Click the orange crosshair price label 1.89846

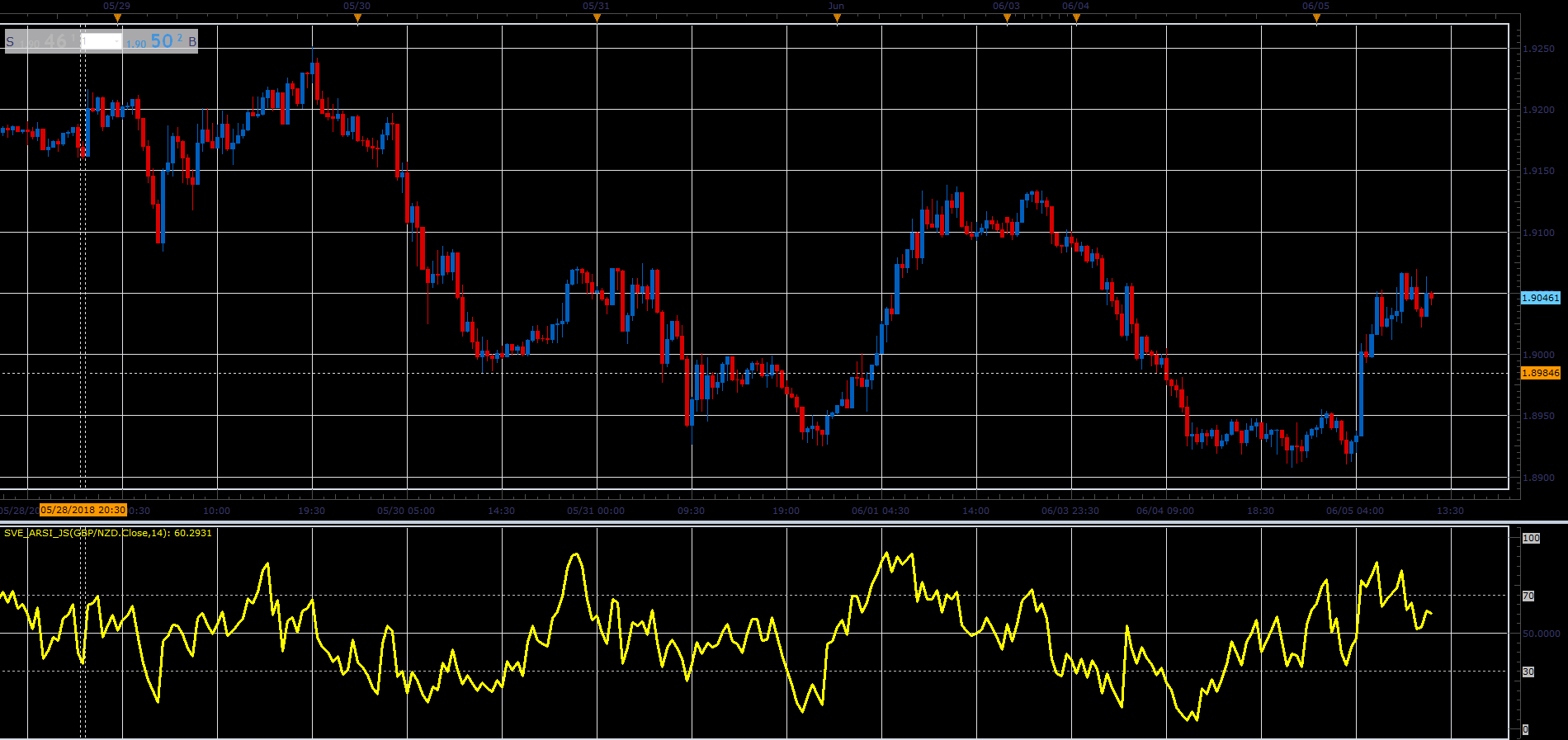pos(1541,373)
